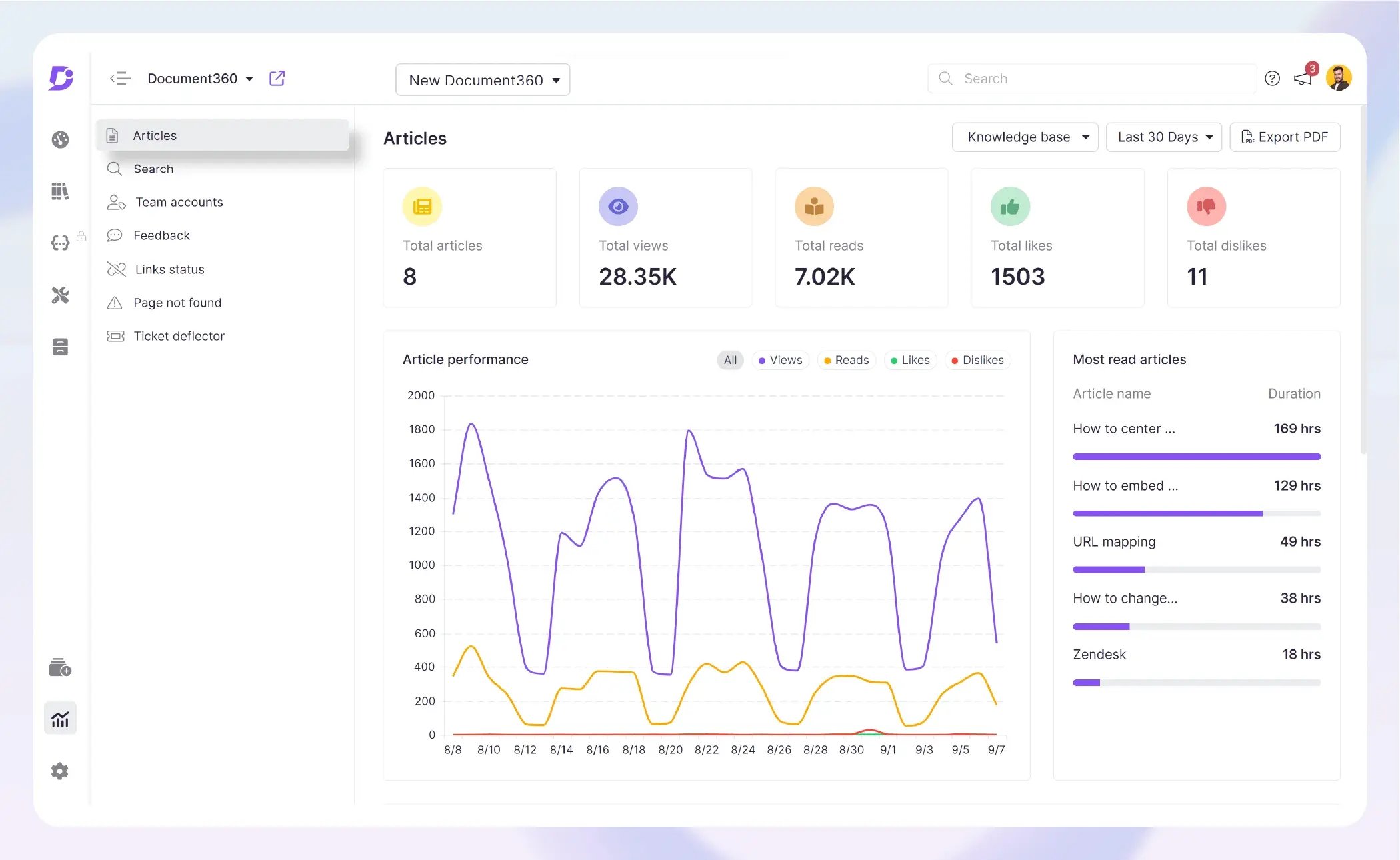Open Page not found analytics

(x=177, y=301)
